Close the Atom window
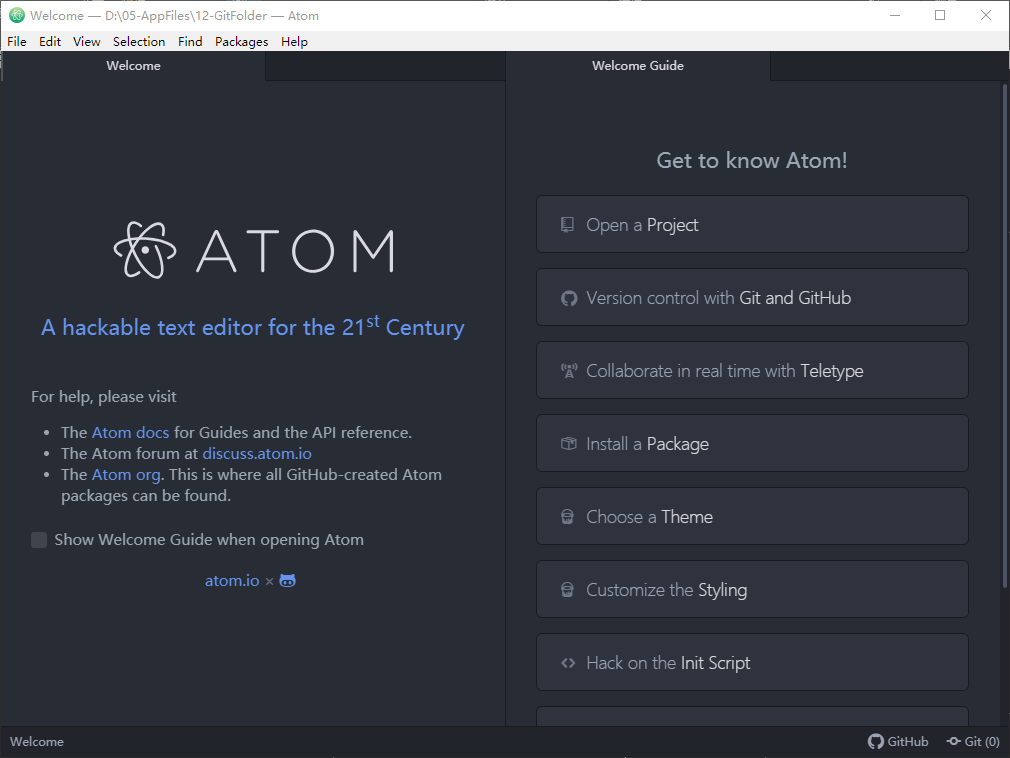The image size is (1010, 758). (x=986, y=15)
